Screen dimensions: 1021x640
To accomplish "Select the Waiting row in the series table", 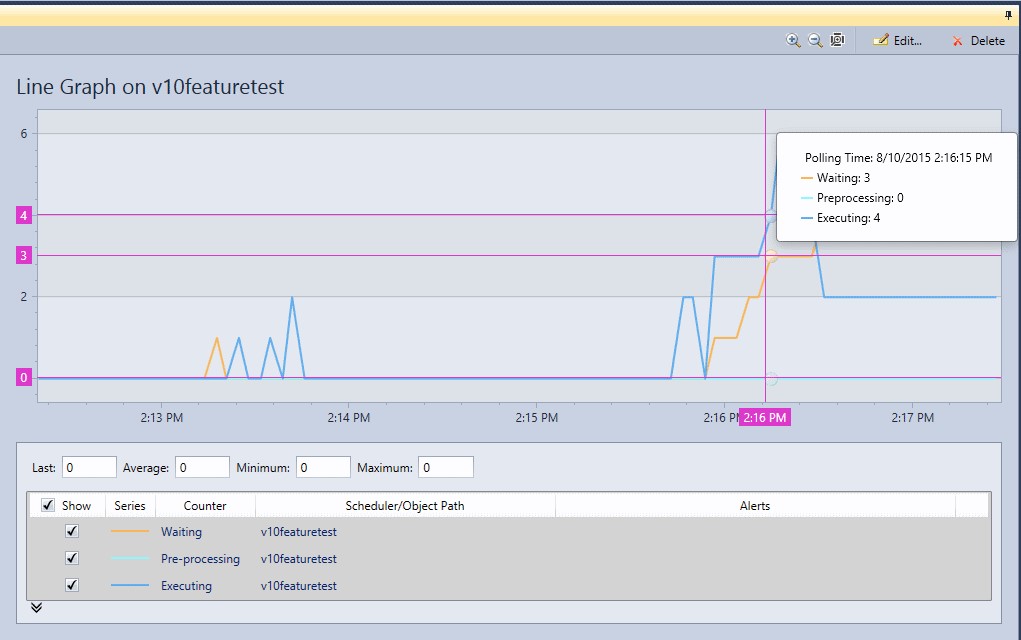I will pyautogui.click(x=181, y=531).
